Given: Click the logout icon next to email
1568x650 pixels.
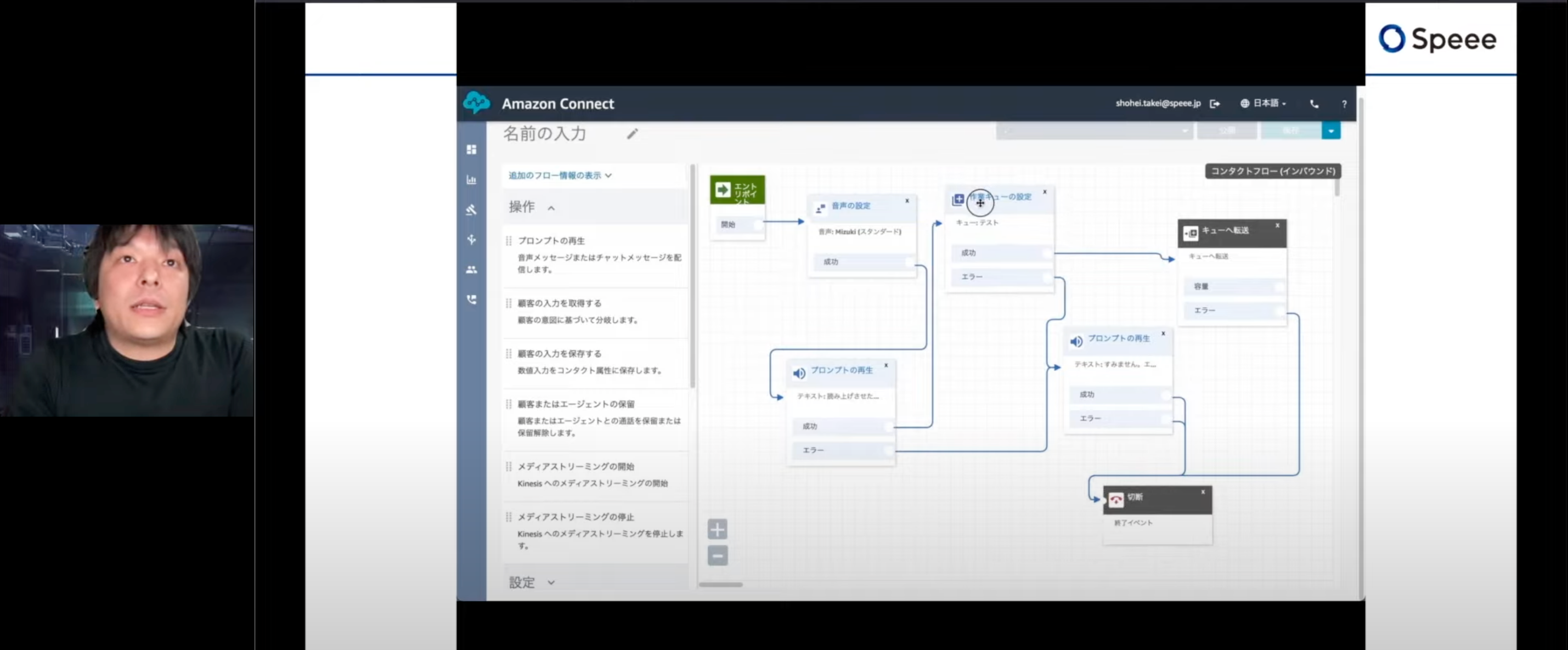Looking at the screenshot, I should (x=1214, y=104).
